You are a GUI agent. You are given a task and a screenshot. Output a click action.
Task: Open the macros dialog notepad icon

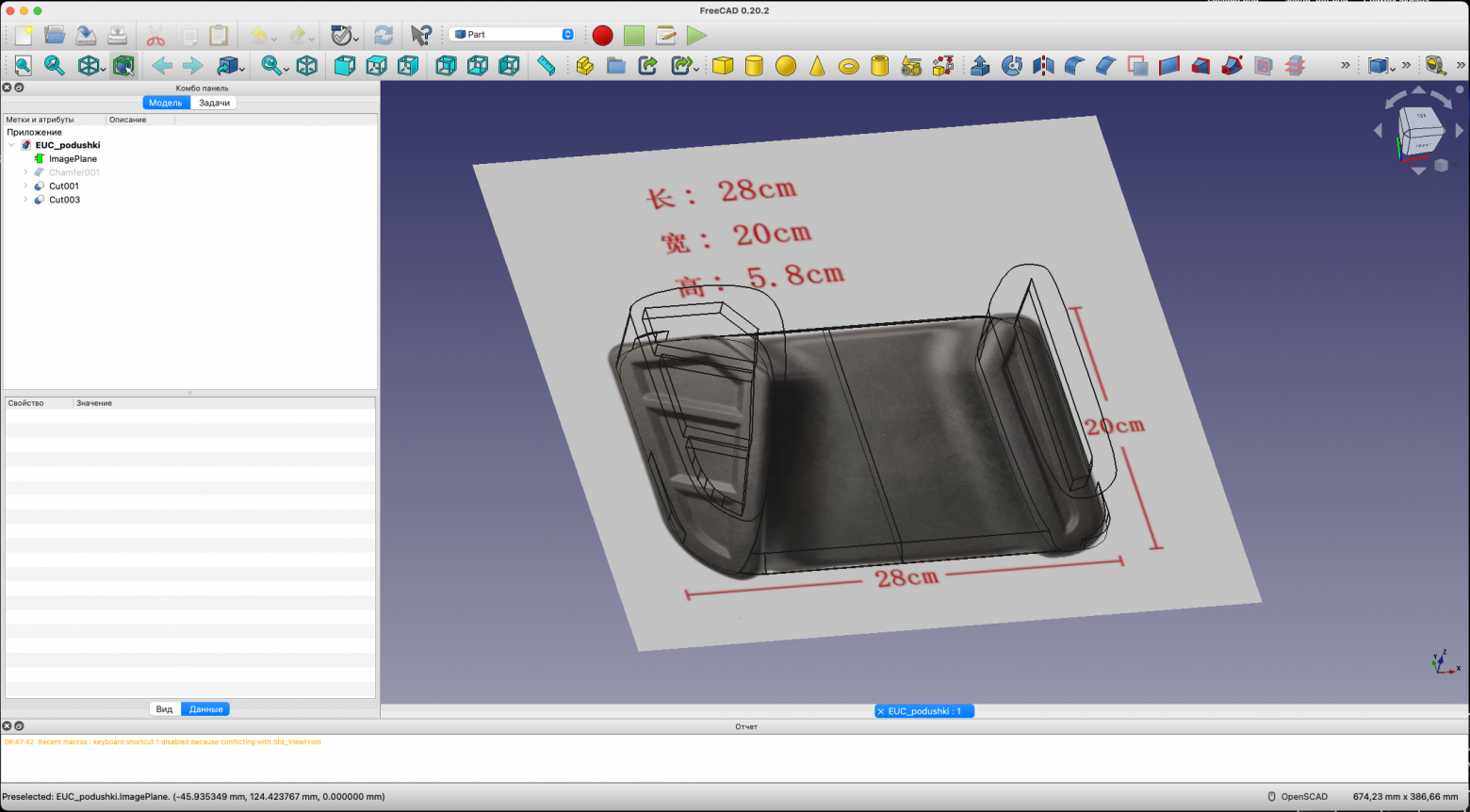pyautogui.click(x=665, y=36)
